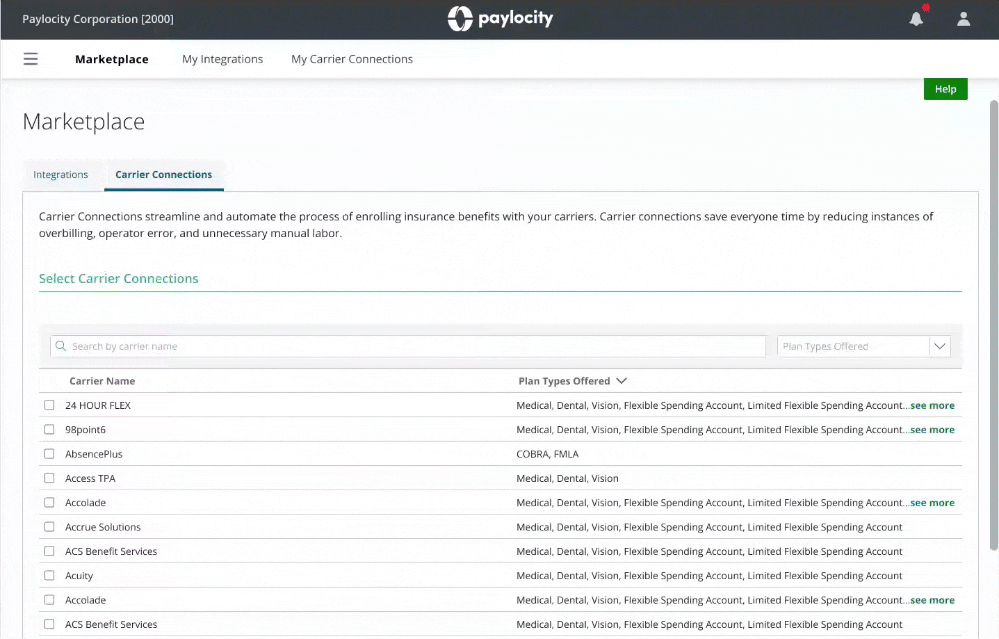Open the hamburger navigation menu
The height and width of the screenshot is (639, 999).
31,59
